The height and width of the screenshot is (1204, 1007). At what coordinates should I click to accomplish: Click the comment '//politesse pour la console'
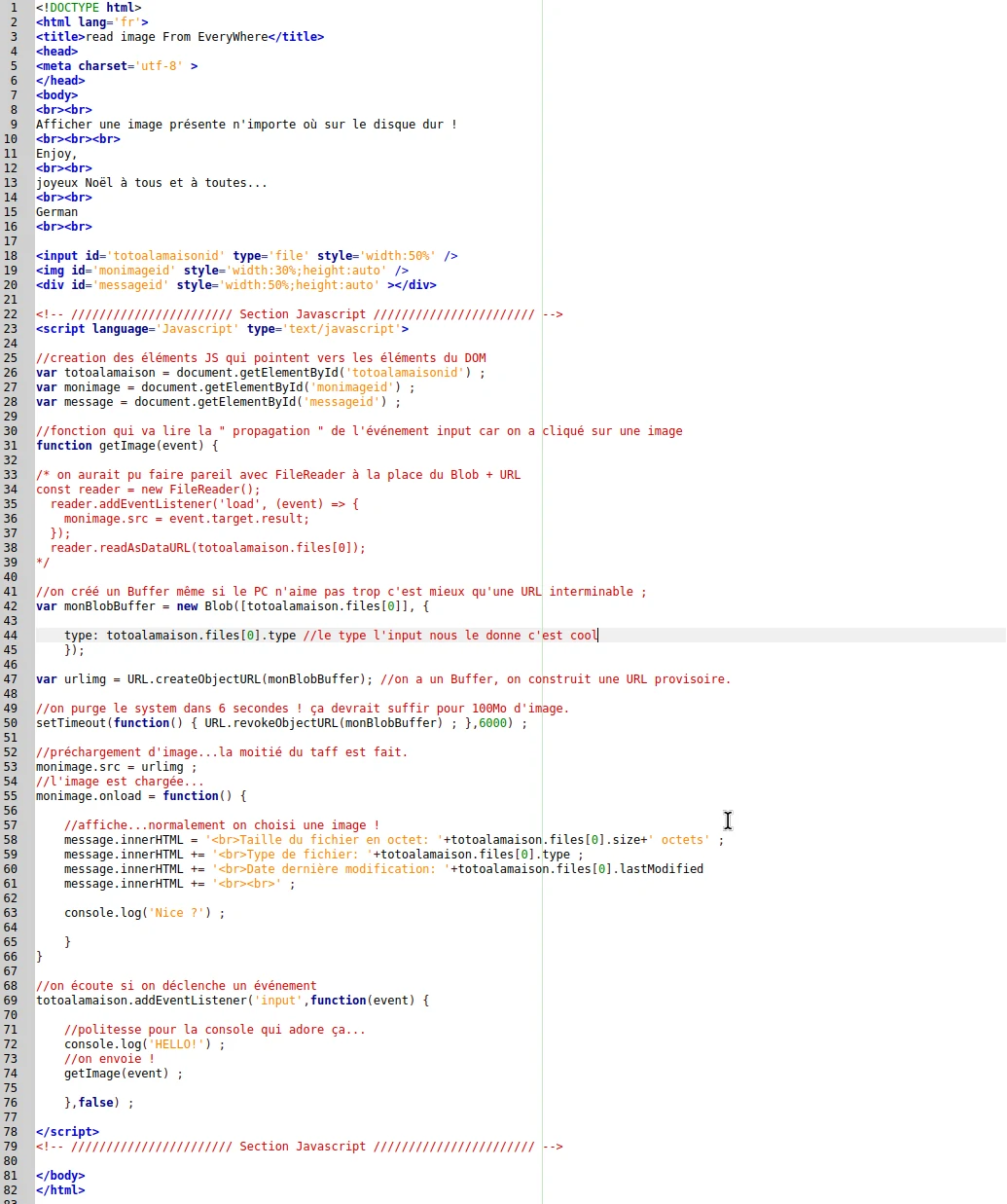click(x=159, y=1030)
